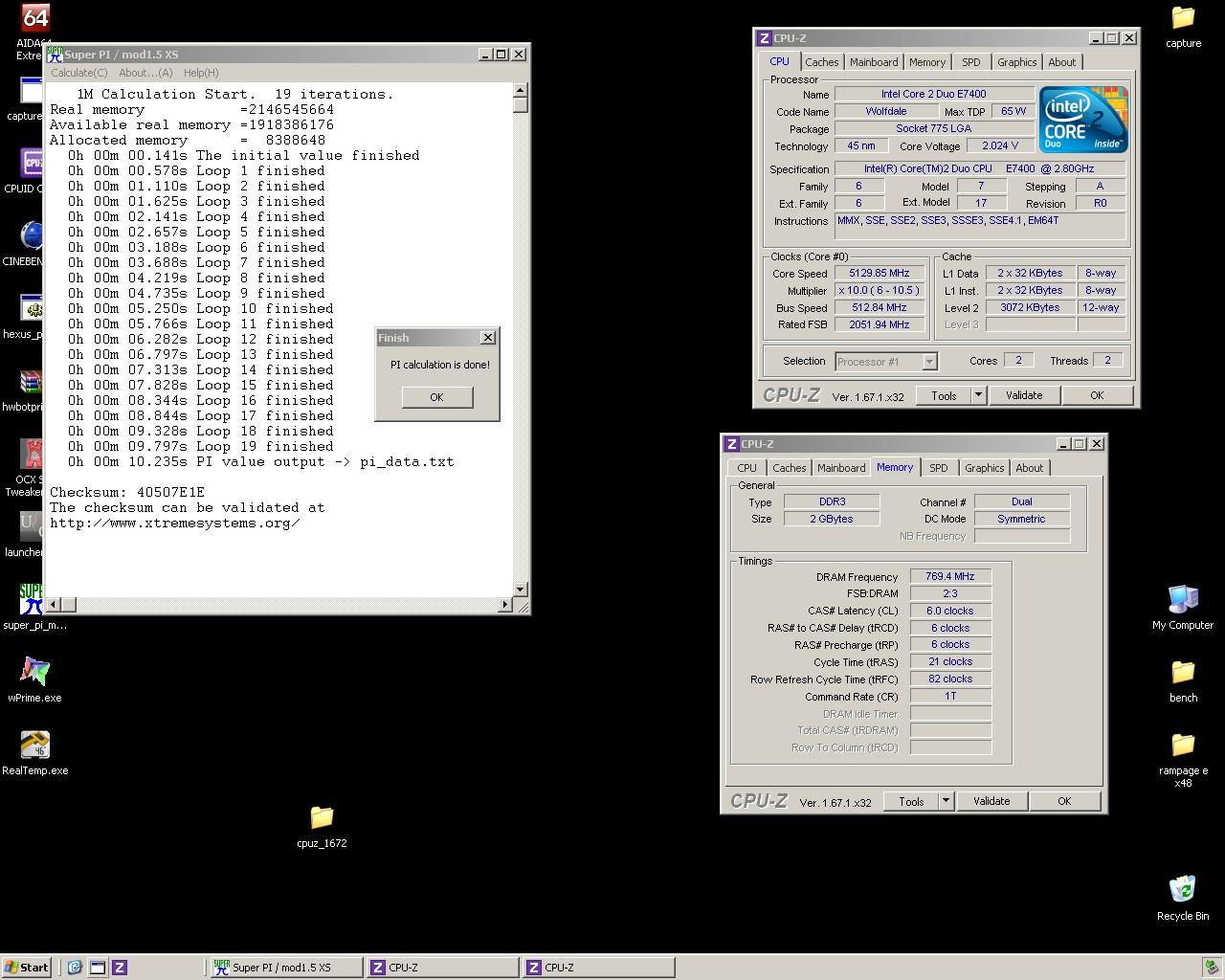The image size is (1225, 980).
Task: Expand Tools dropdown arrow in the upper CPU-Z window
Action: [x=978, y=395]
